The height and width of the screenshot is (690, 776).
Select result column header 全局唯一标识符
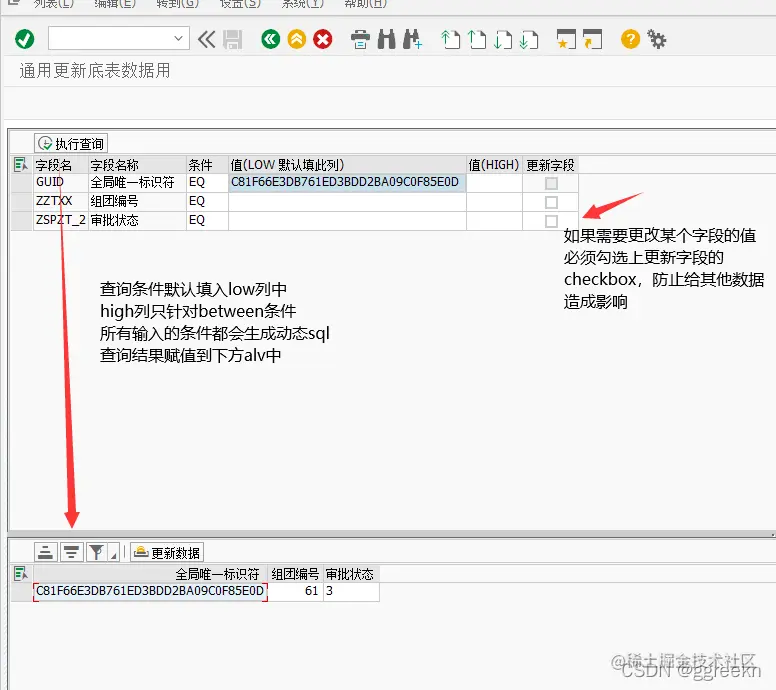pyautogui.click(x=150, y=574)
